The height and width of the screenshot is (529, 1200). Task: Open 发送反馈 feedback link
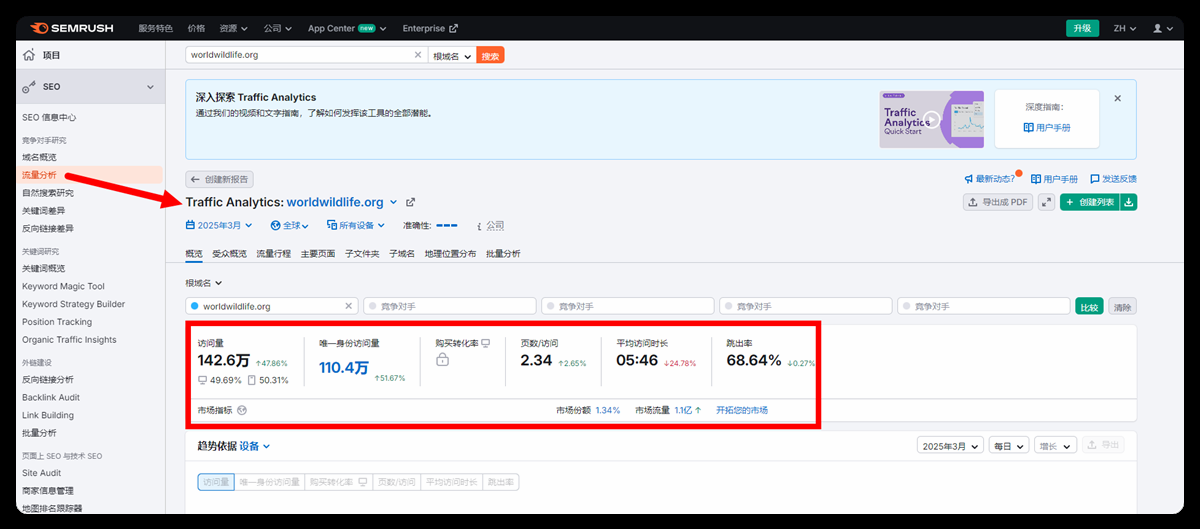(1113, 179)
